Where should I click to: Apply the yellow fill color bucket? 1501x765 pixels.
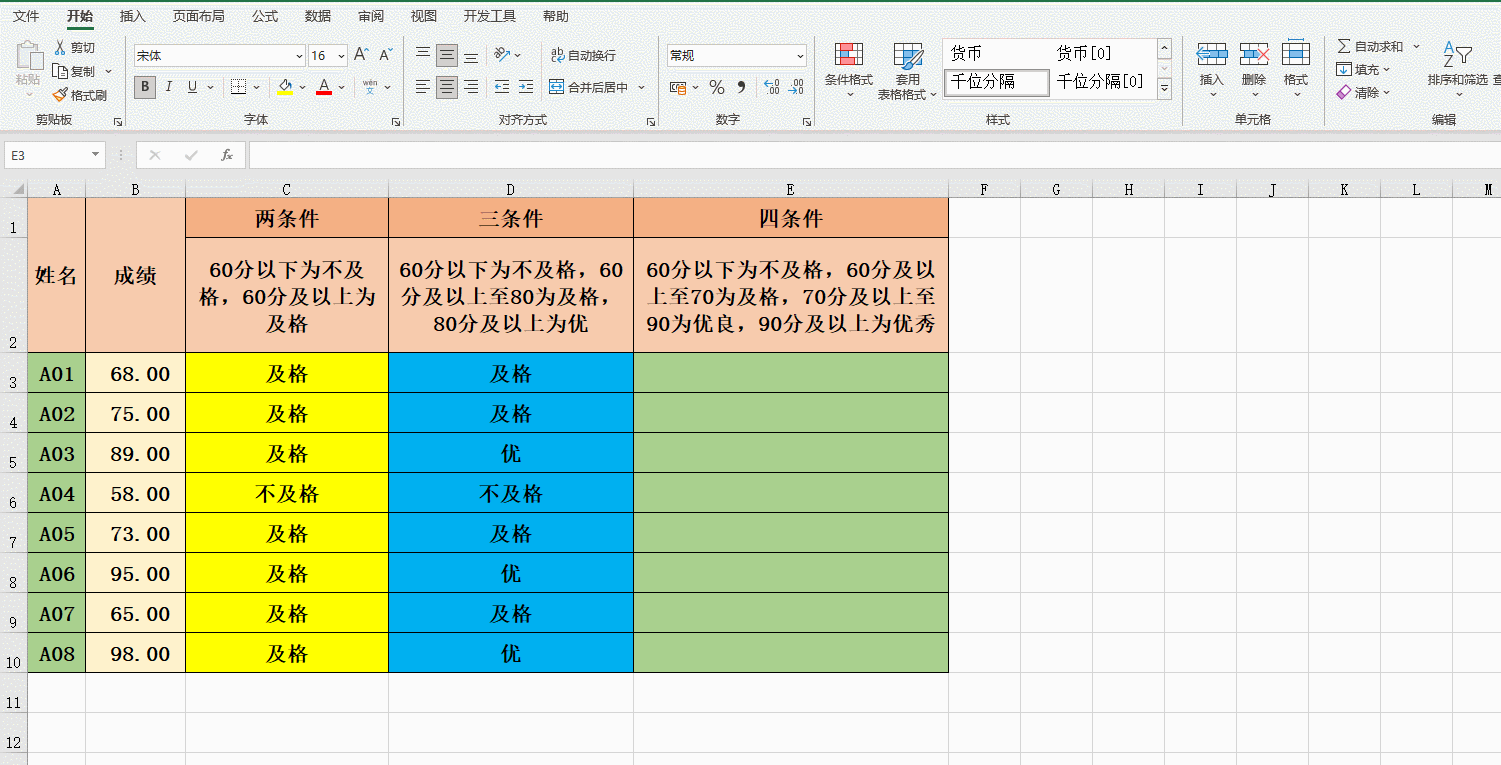[285, 87]
